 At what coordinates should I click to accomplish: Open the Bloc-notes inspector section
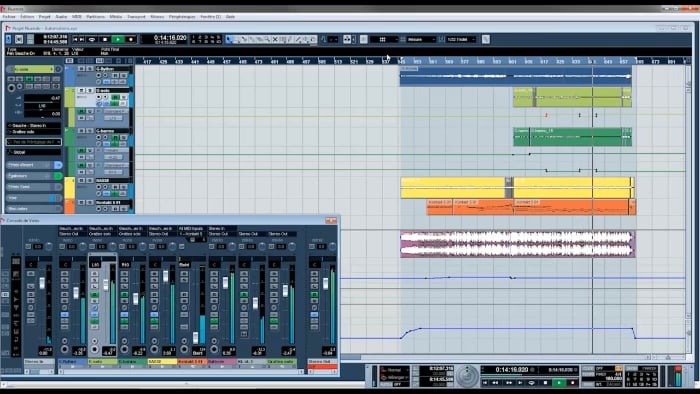point(33,209)
